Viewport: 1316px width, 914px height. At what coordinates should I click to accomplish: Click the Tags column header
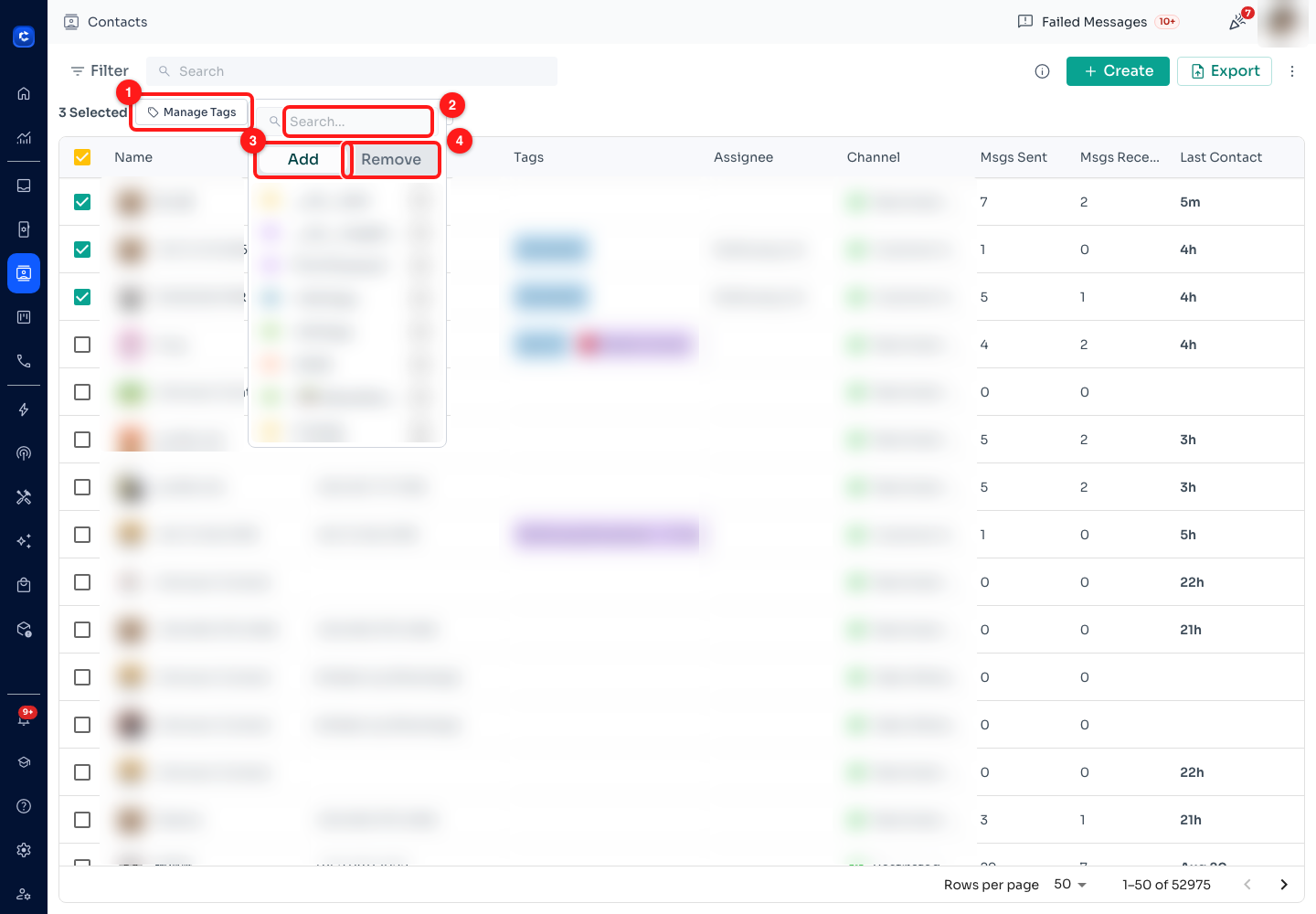[x=528, y=157]
